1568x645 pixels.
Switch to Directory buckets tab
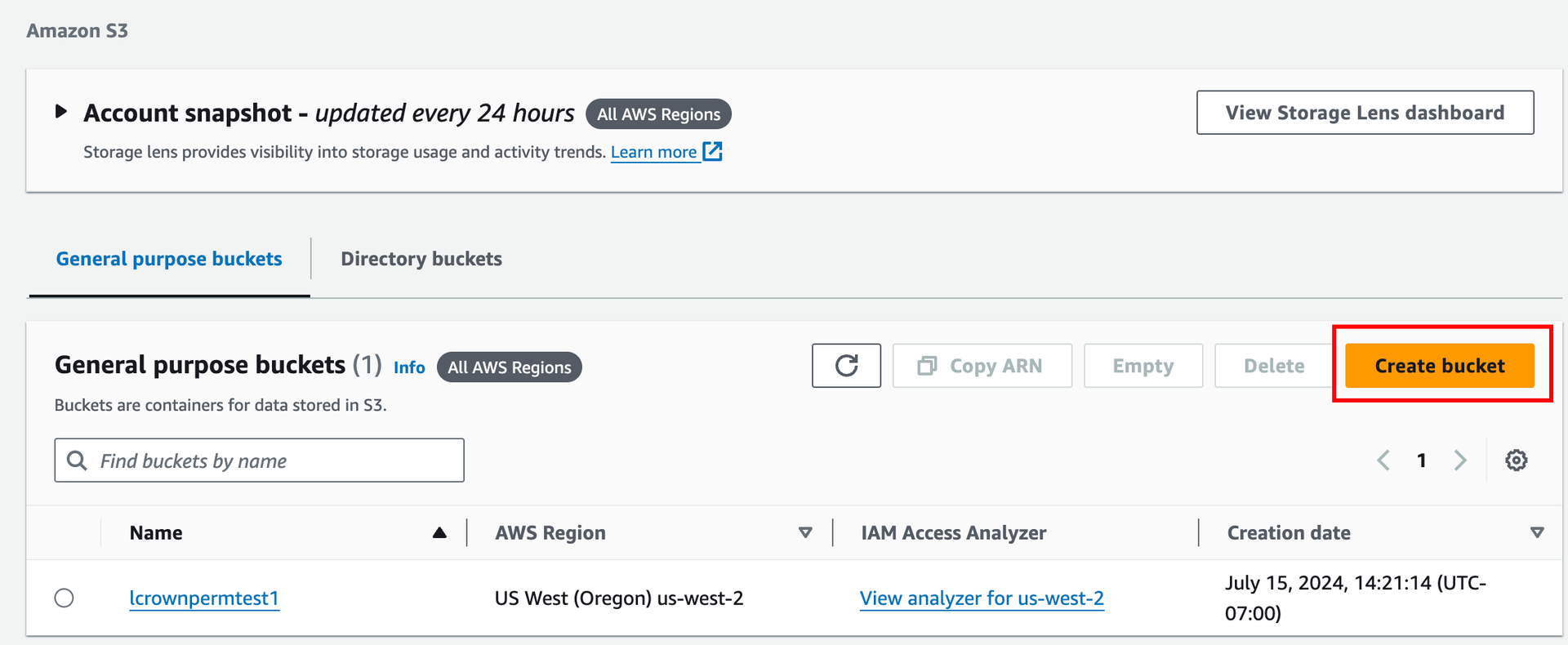(x=421, y=259)
